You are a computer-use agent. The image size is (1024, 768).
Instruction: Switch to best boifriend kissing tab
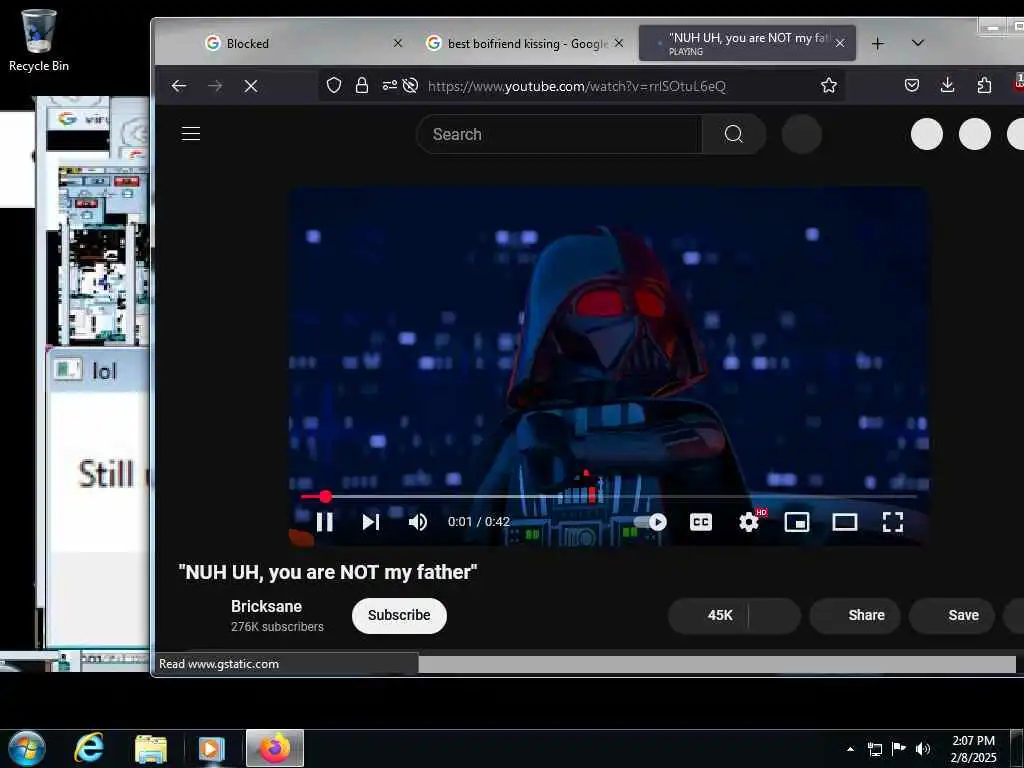pos(526,43)
